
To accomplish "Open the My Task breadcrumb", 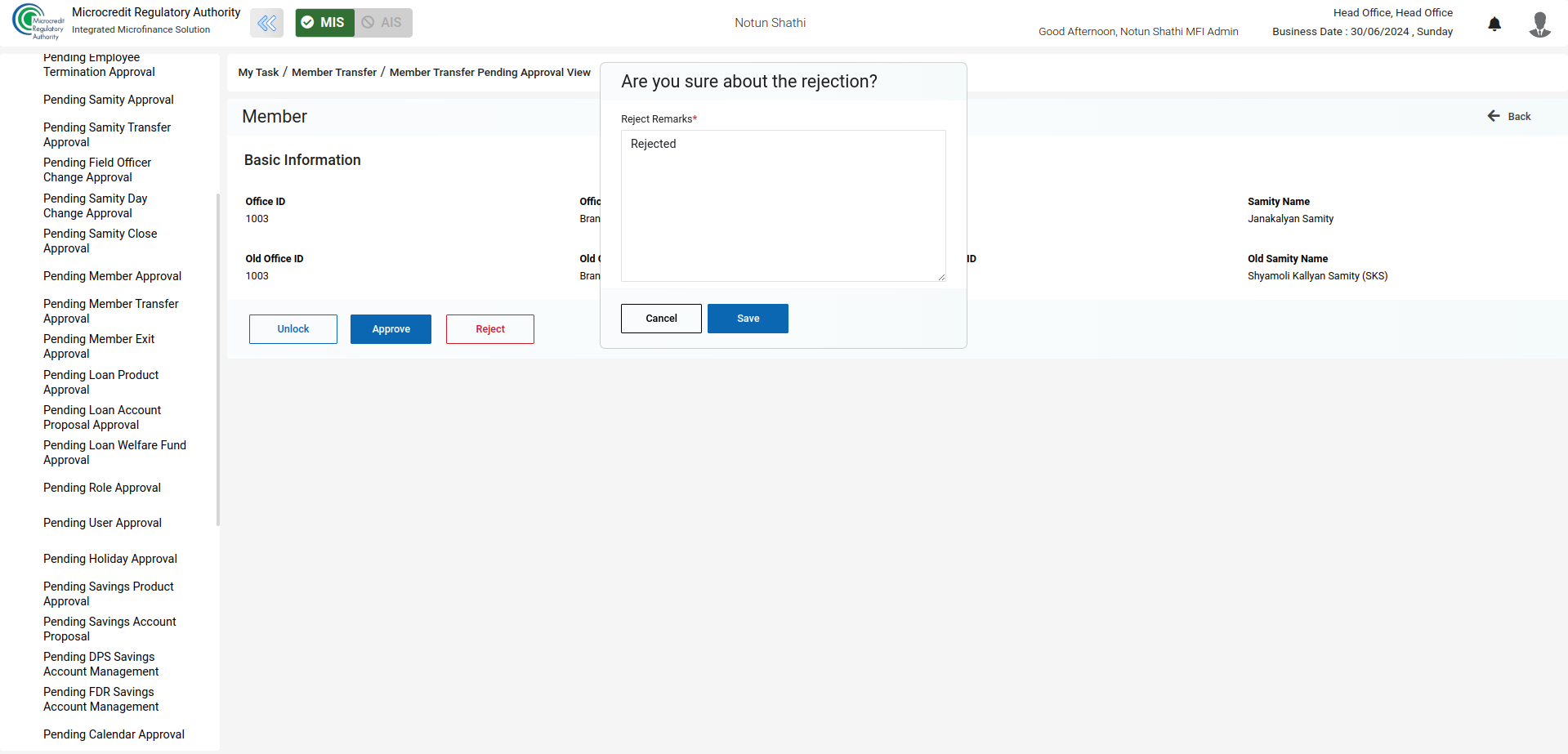I will tap(258, 73).
